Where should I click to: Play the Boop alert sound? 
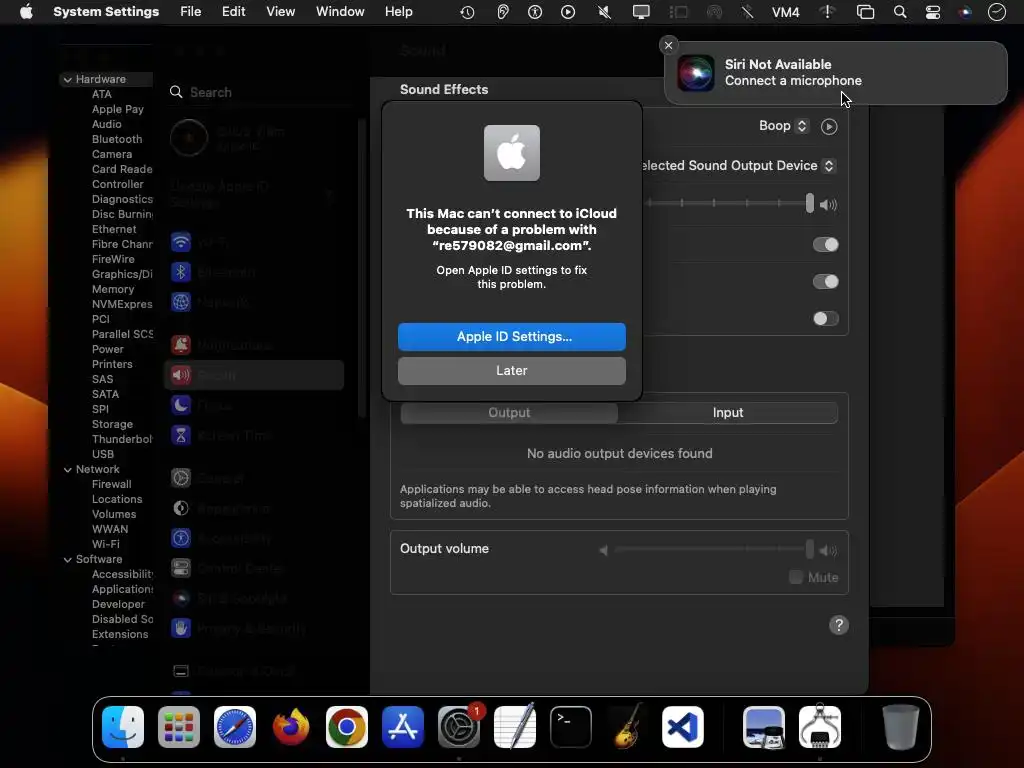[829, 127]
